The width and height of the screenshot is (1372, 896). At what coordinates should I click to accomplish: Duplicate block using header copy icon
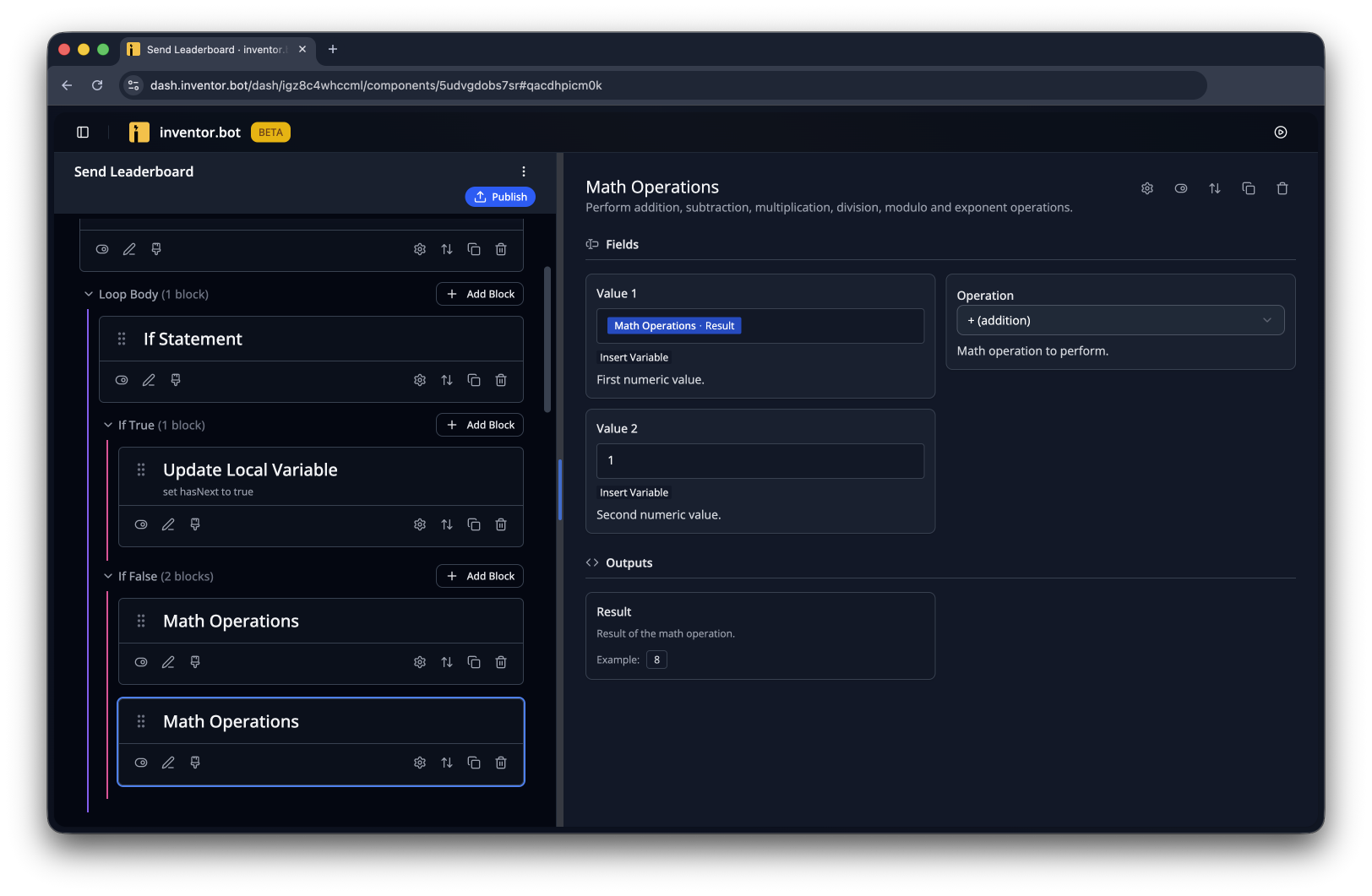point(1248,188)
